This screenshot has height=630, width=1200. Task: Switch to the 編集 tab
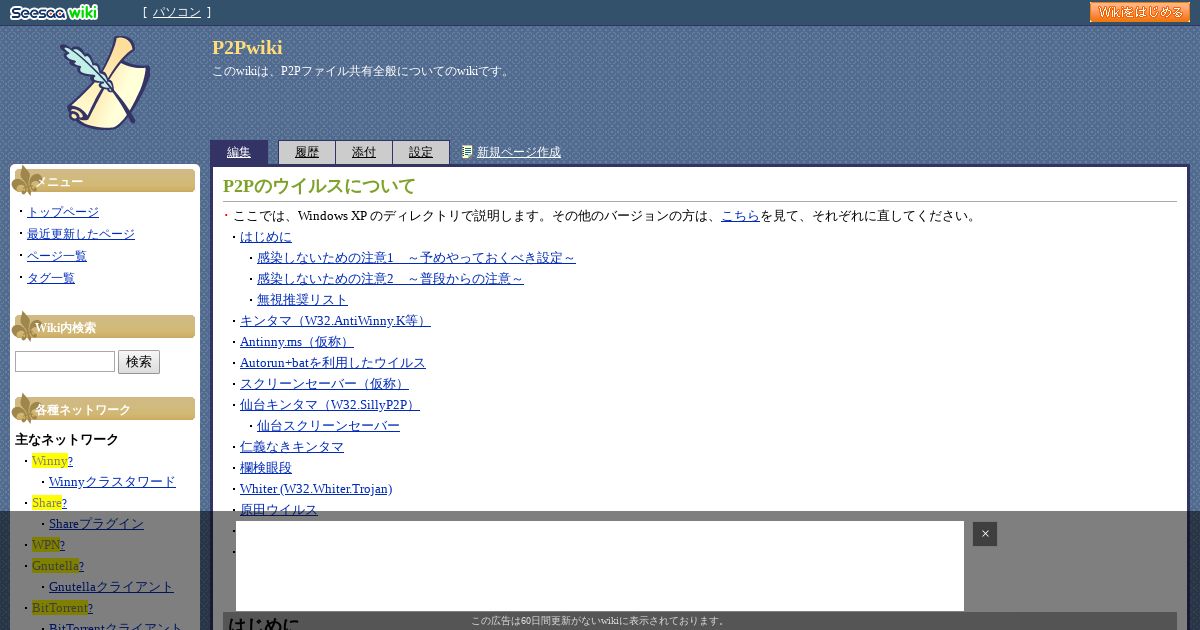pos(239,152)
